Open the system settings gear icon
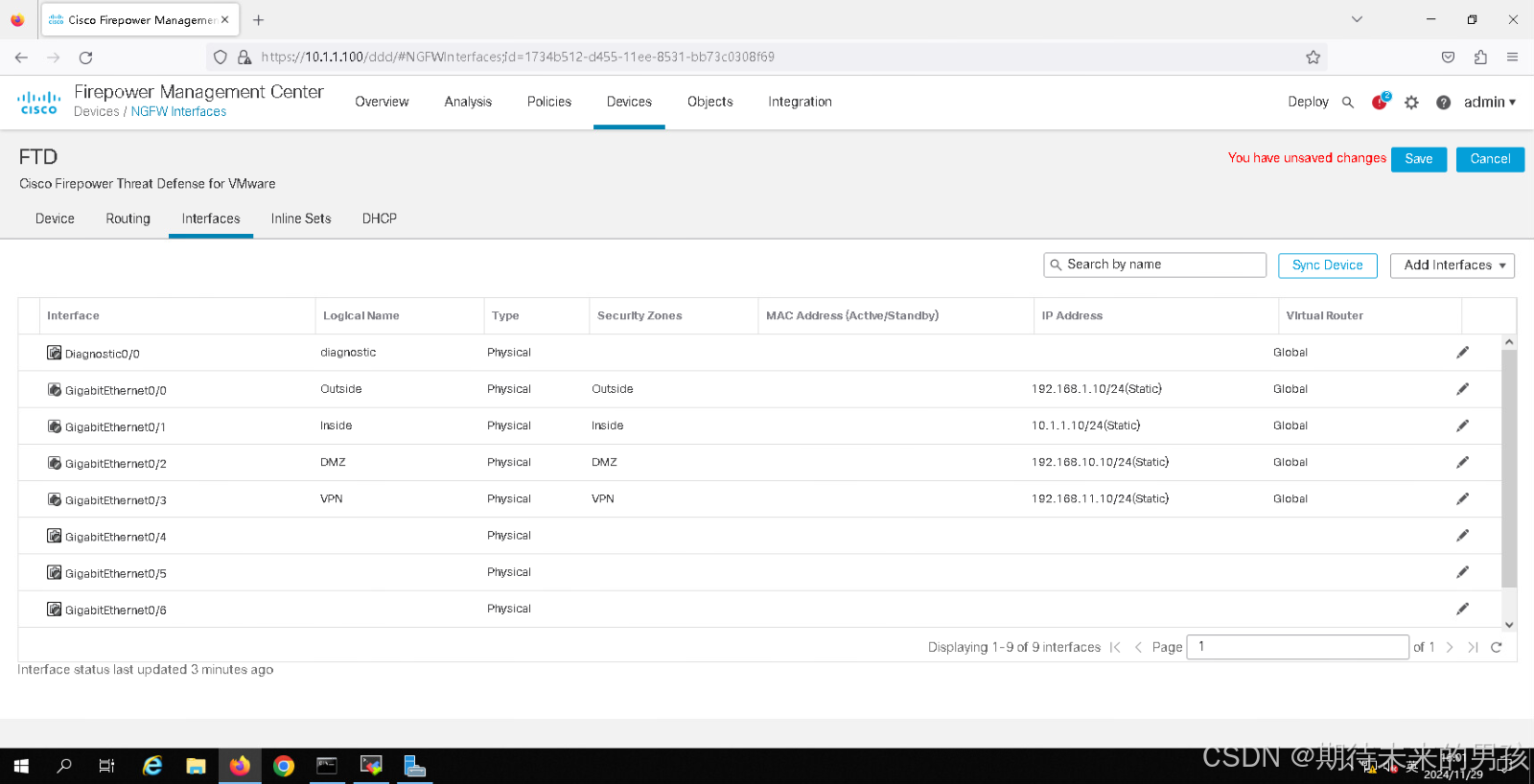Screen dimensions: 1534x784 coord(1411,103)
